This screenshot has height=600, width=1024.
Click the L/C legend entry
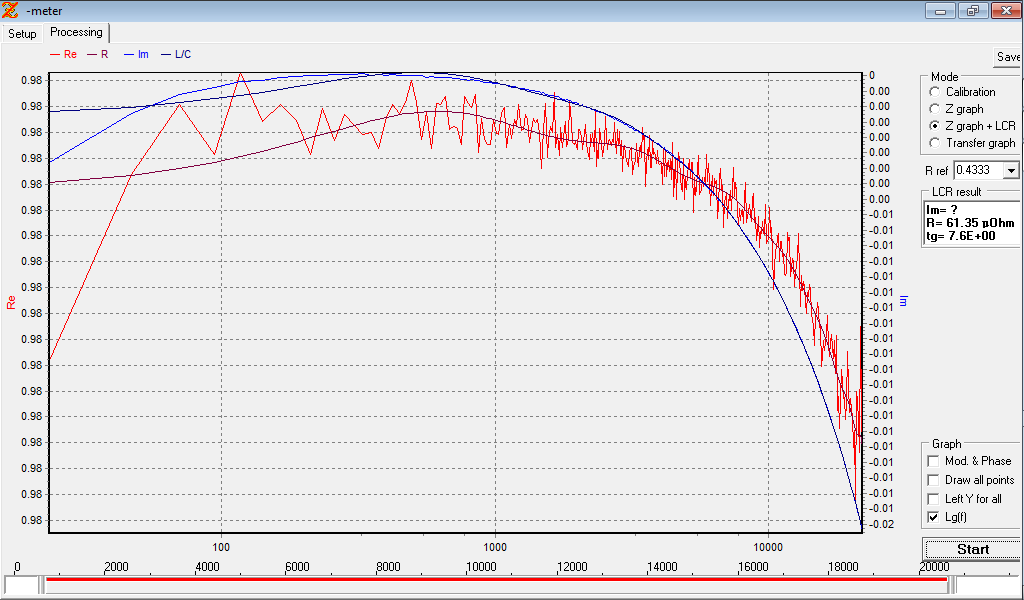pyautogui.click(x=176, y=54)
